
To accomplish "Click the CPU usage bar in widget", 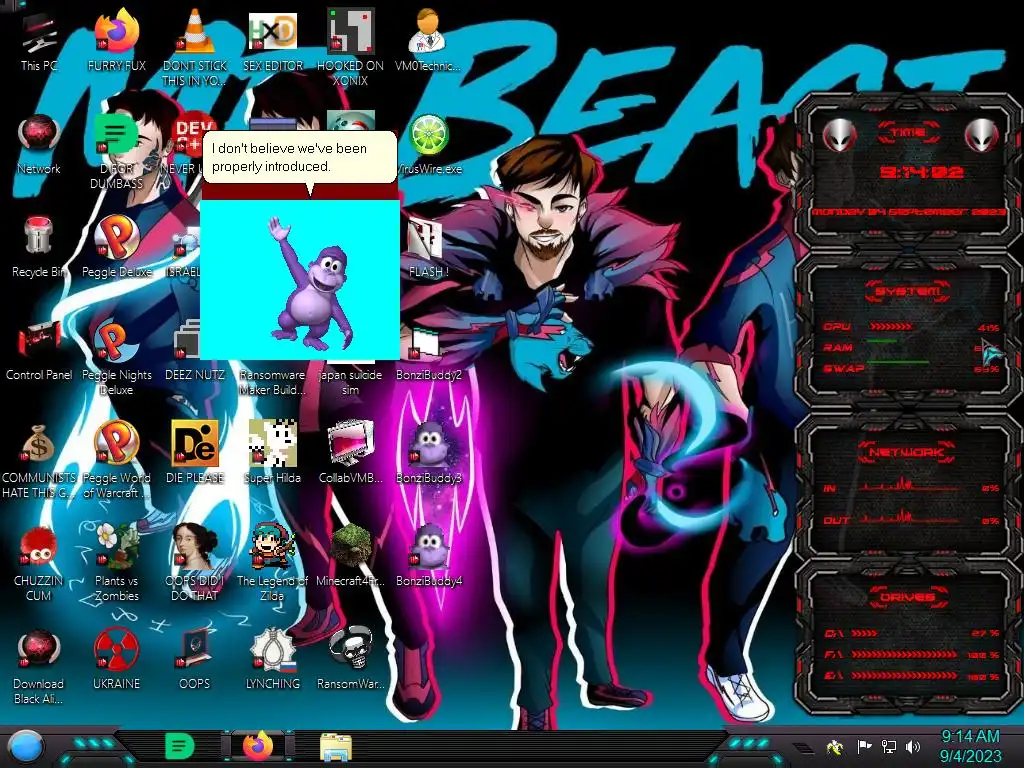I will [x=891, y=326].
